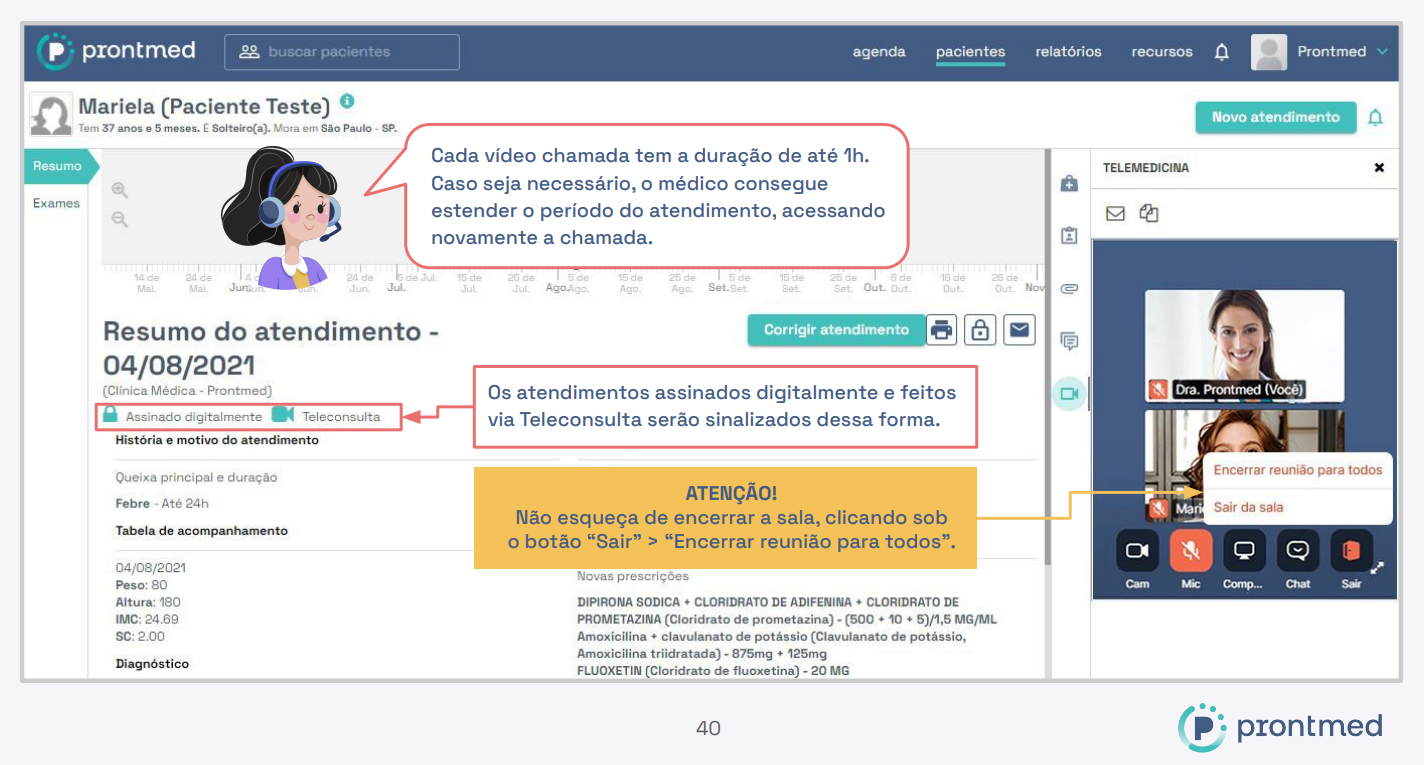Zoom in on the timeline
Viewport: 1424px width, 765px height.
pyautogui.click(x=120, y=190)
